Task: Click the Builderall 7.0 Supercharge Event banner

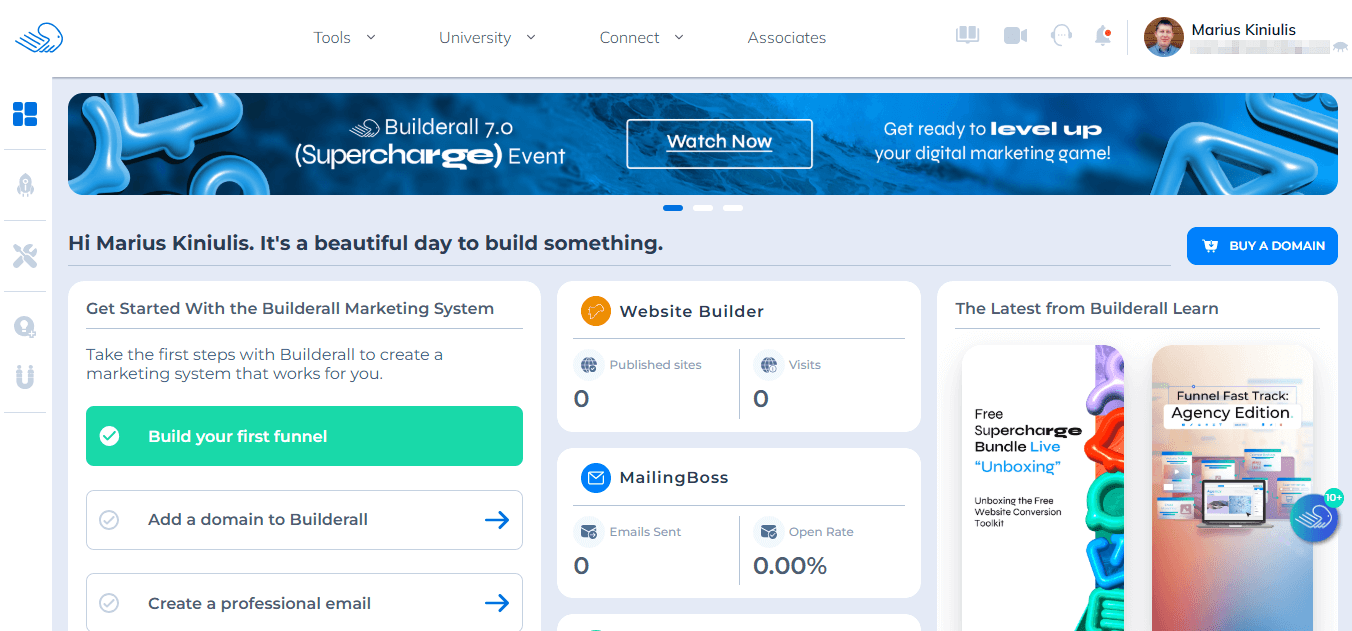Action: click(703, 144)
